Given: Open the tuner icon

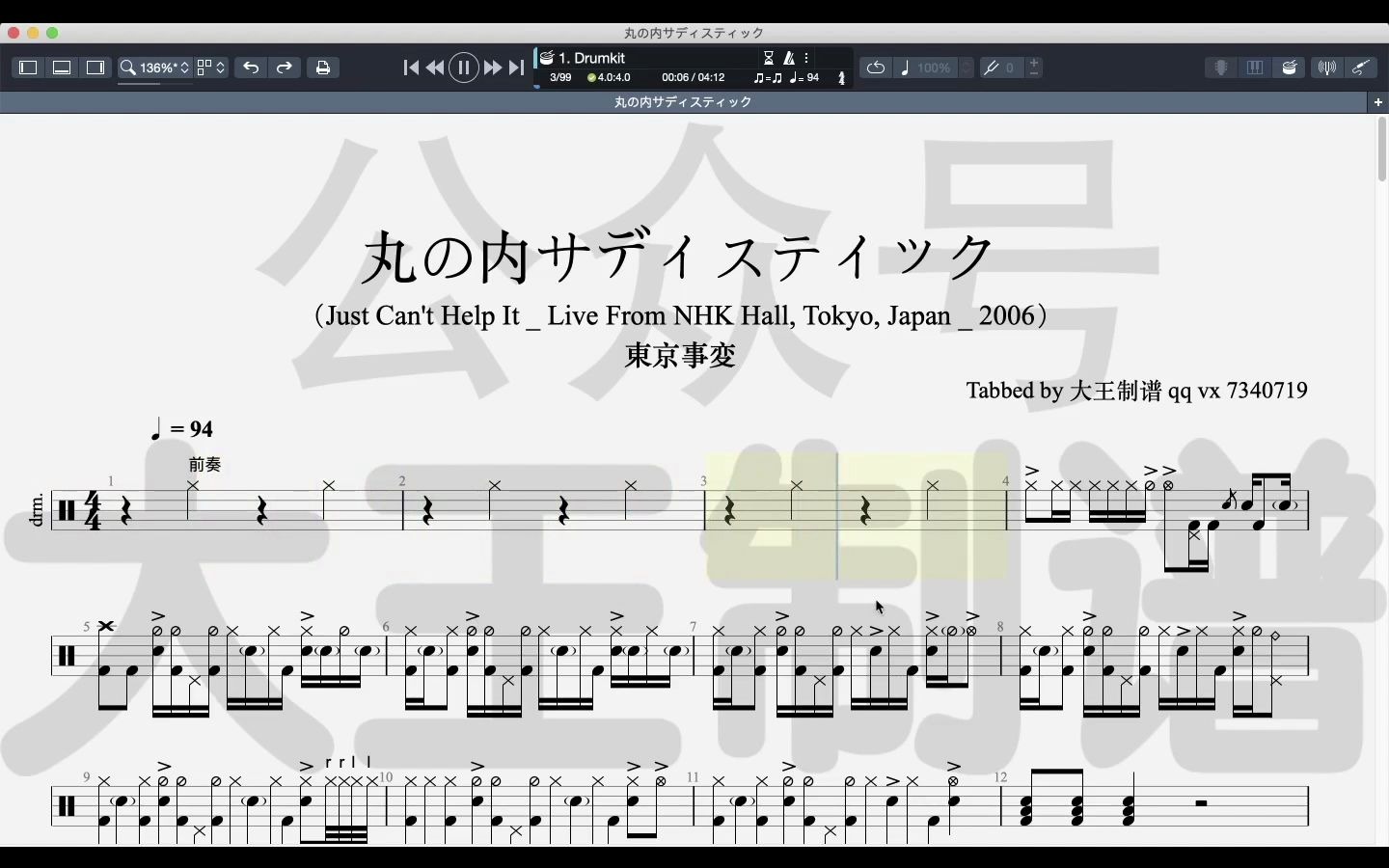Looking at the screenshot, I should coord(1327,68).
